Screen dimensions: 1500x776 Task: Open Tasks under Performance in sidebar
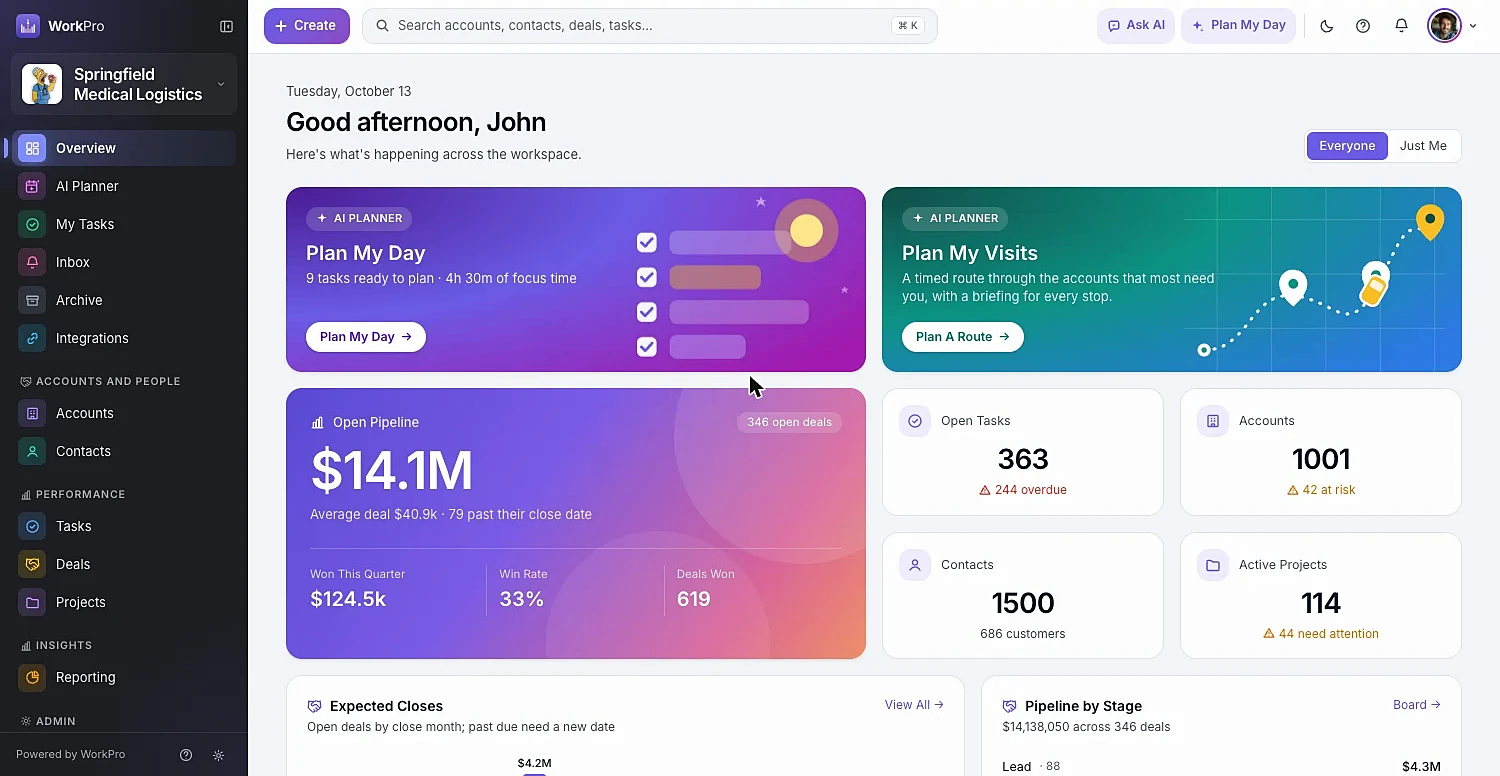(x=124, y=526)
